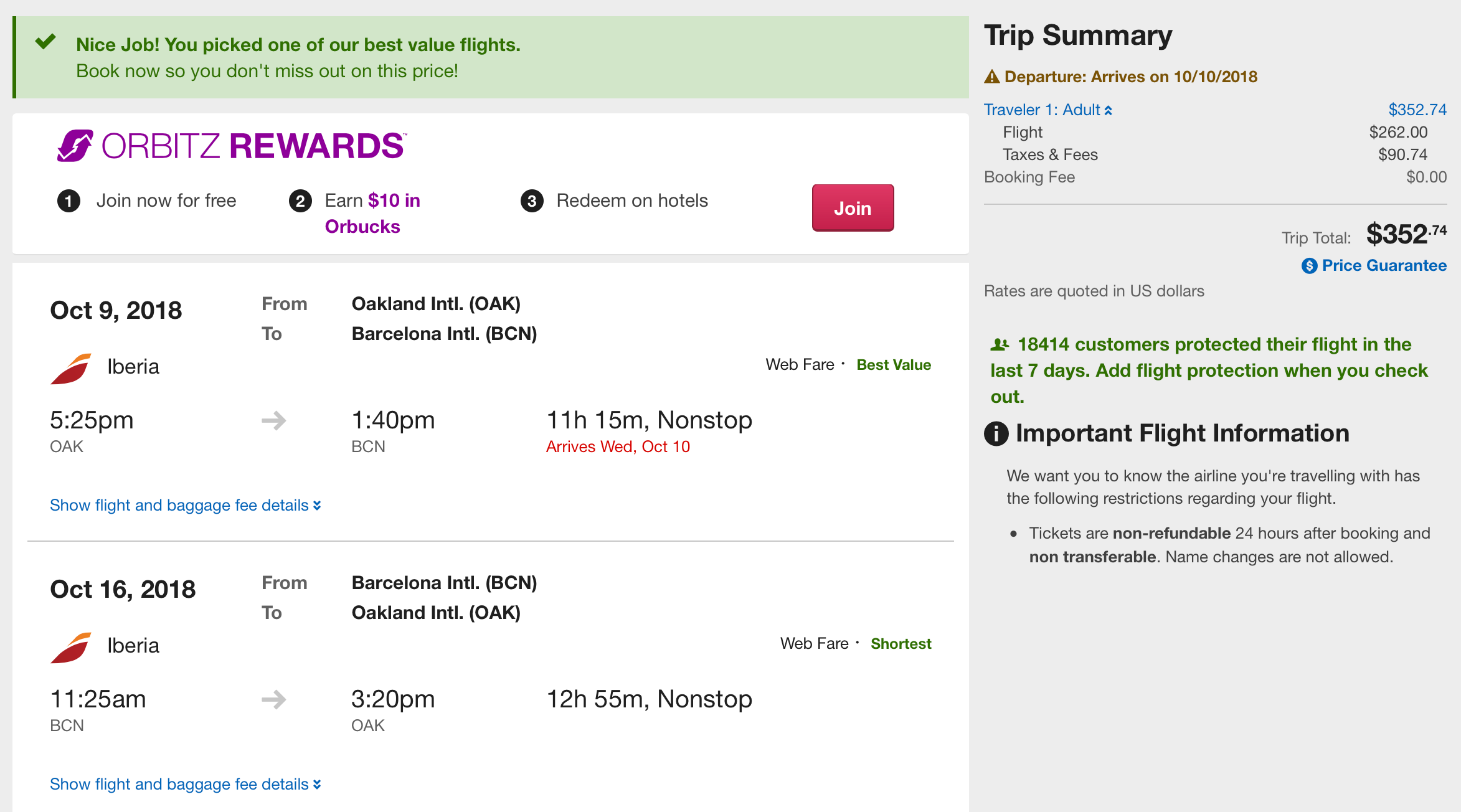Click the Best Value fare label
The image size is (1461, 812).
tap(894, 365)
